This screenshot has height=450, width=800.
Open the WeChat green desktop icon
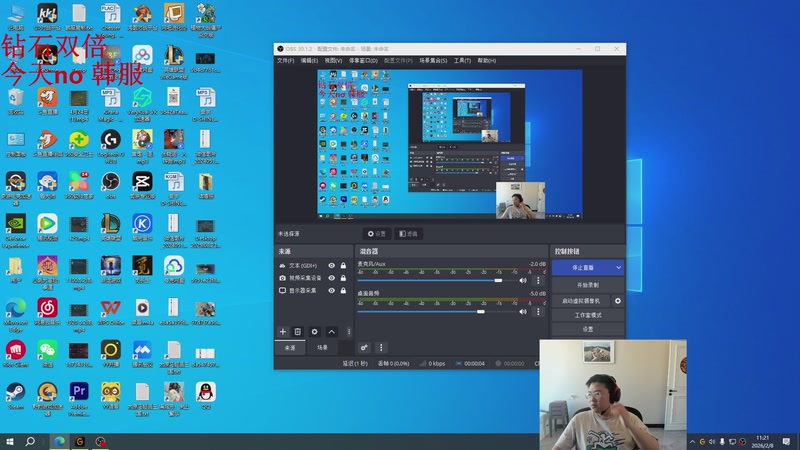tap(47, 354)
